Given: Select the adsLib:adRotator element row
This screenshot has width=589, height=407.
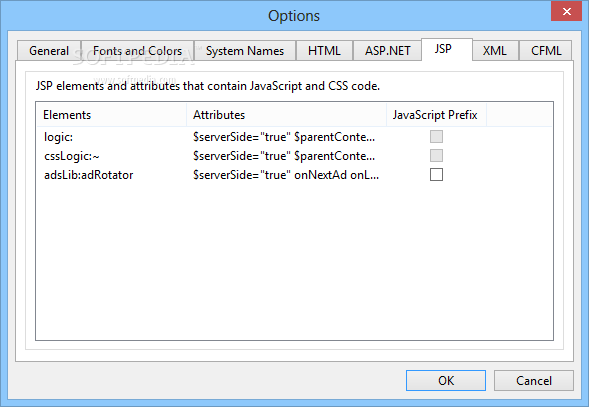Looking at the screenshot, I should [294, 175].
